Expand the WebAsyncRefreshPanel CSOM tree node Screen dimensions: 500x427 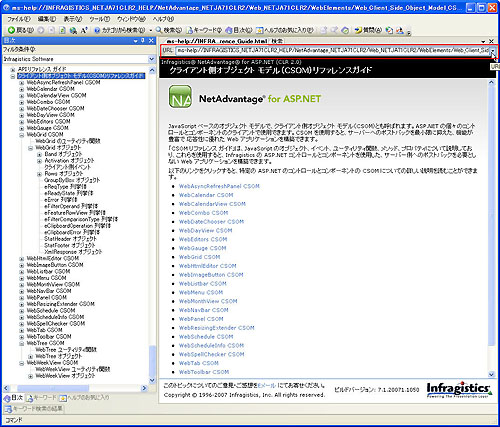coord(22,83)
